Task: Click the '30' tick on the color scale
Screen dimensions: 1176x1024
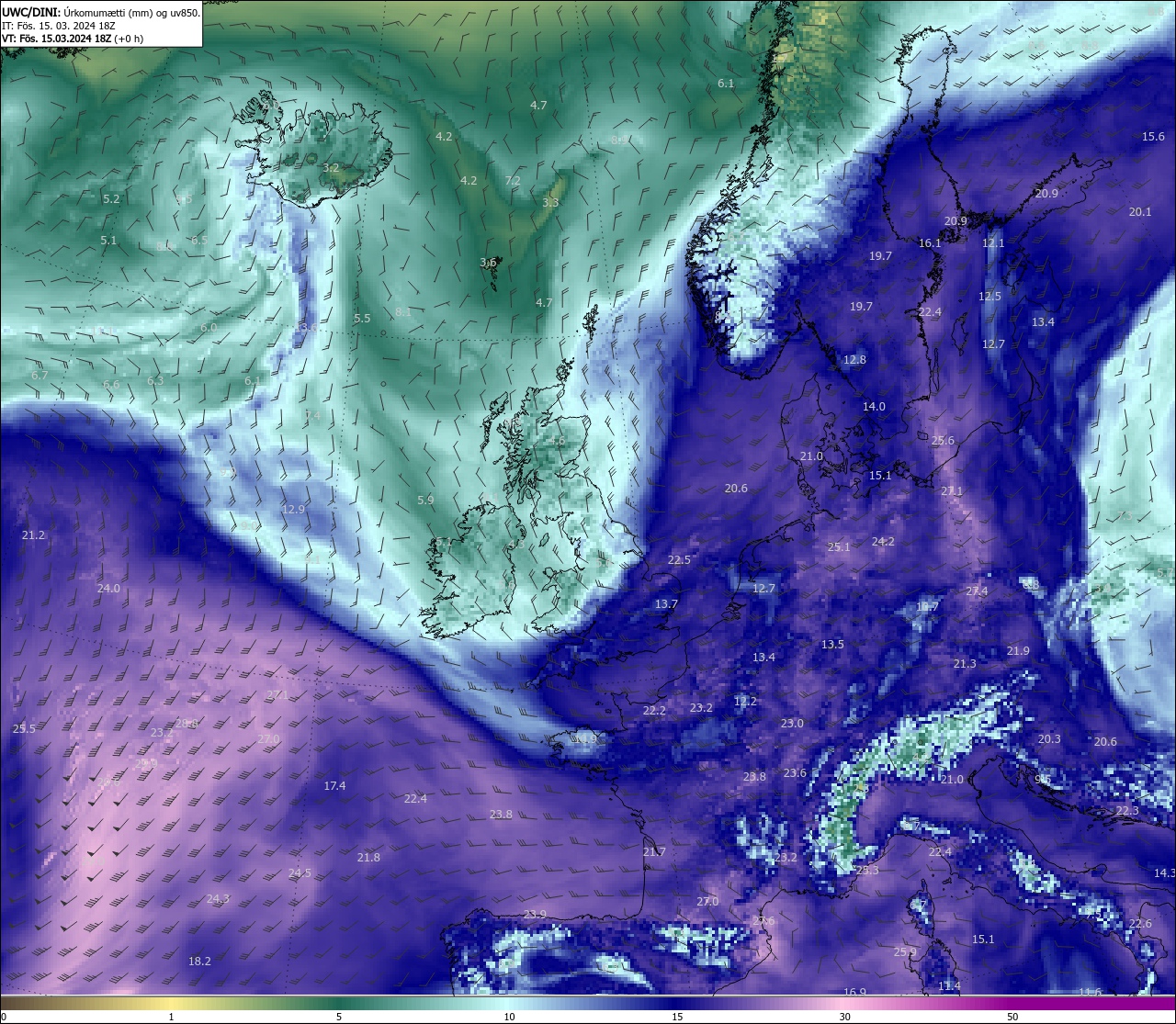Action: [x=844, y=1017]
